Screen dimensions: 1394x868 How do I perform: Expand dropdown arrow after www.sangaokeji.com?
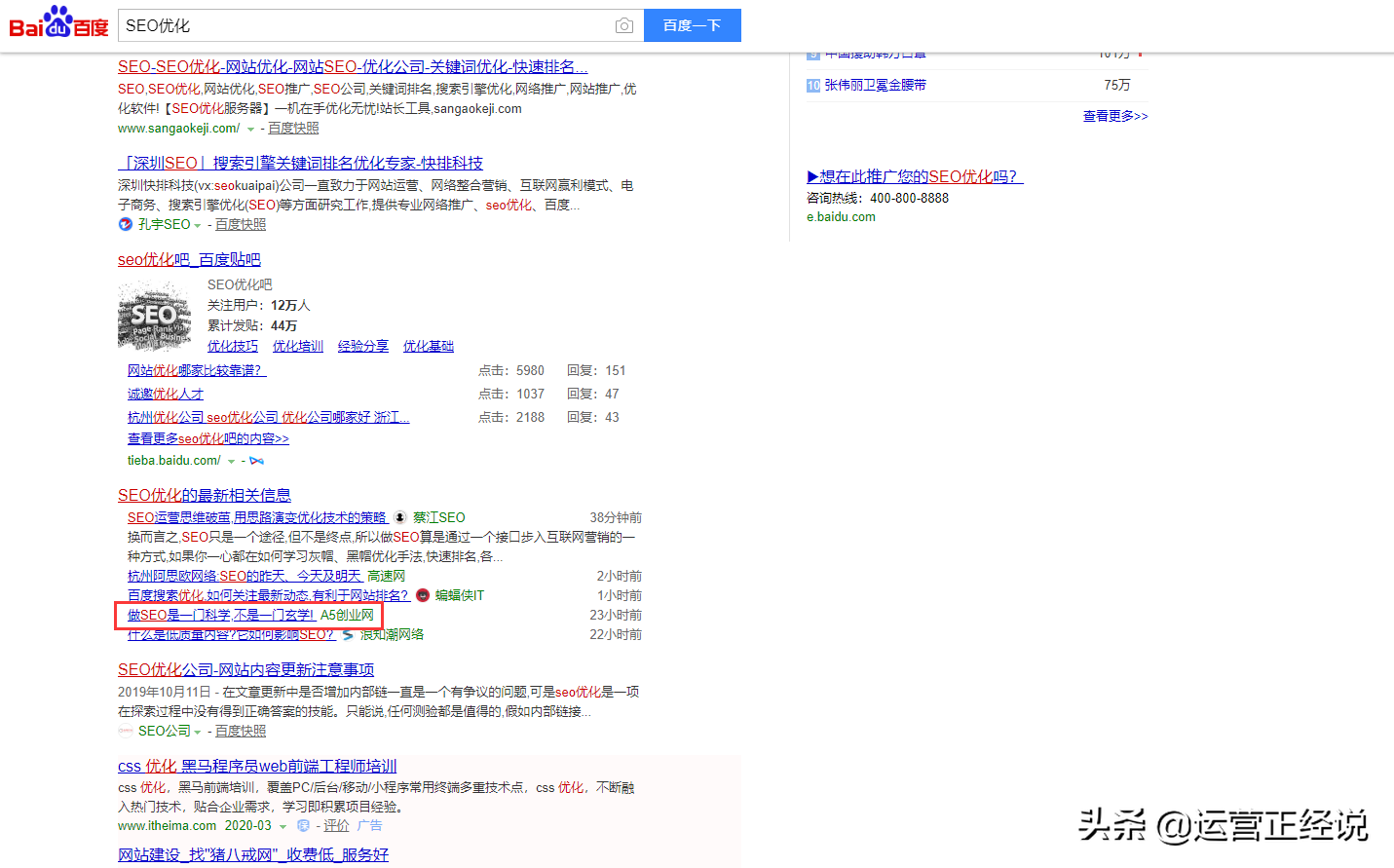(x=250, y=130)
